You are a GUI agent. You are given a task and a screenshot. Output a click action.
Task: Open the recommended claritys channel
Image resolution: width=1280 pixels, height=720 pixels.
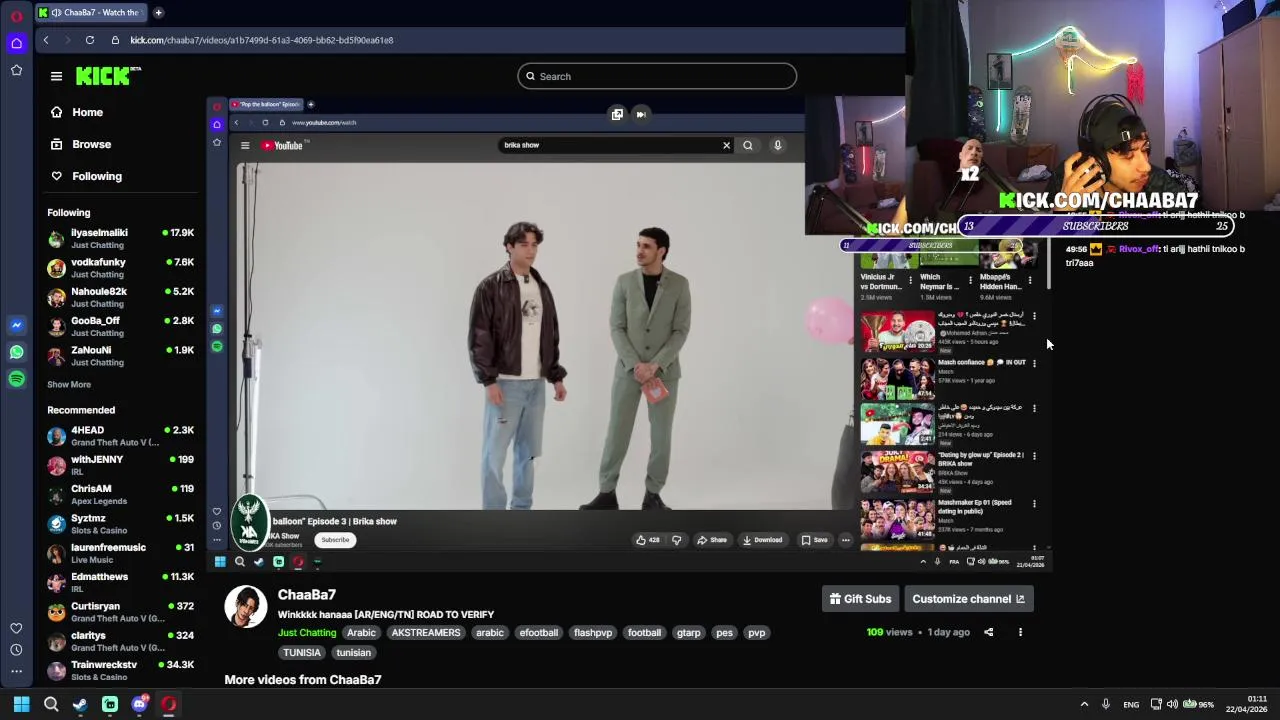click(120, 641)
